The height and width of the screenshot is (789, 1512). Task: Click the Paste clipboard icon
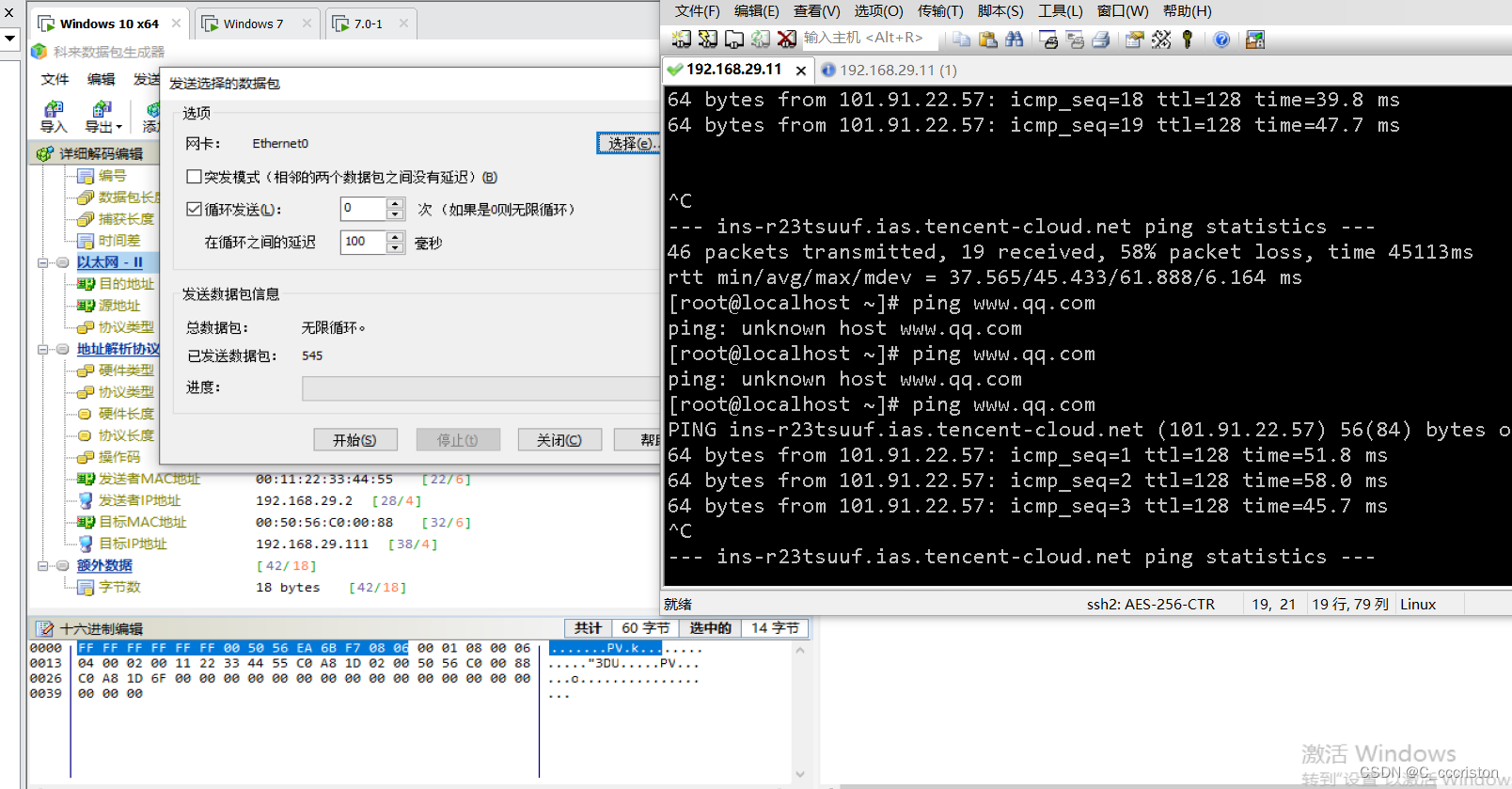[987, 39]
